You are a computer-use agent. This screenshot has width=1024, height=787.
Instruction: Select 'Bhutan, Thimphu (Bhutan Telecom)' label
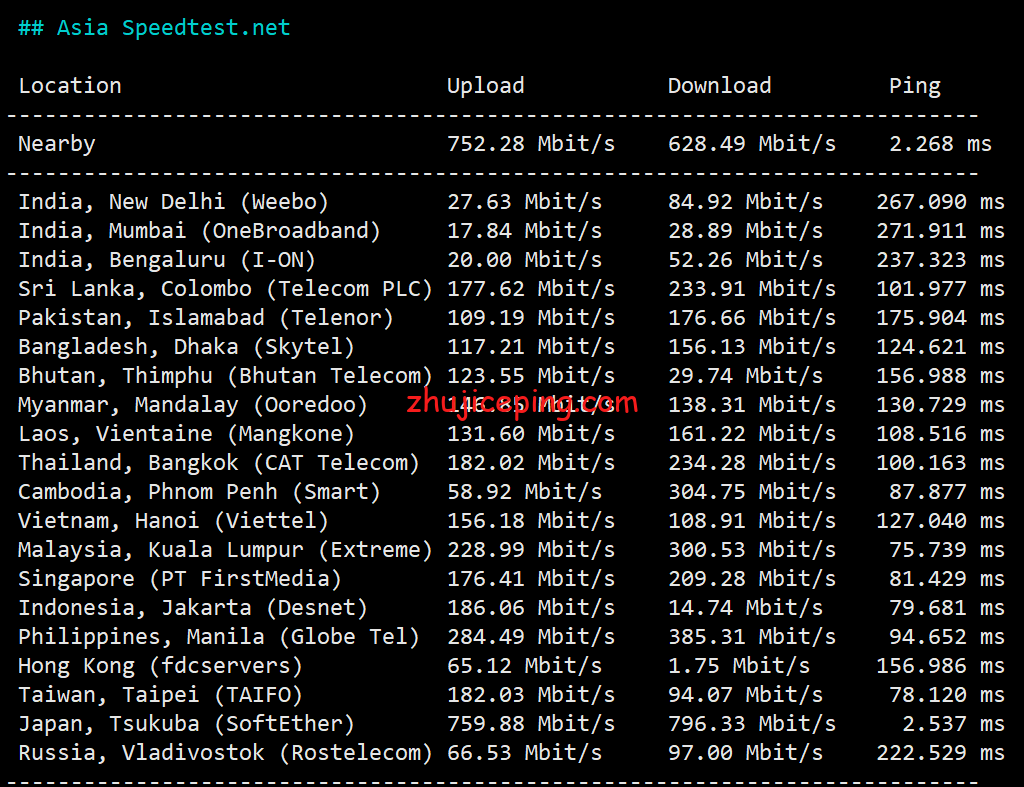225,376
